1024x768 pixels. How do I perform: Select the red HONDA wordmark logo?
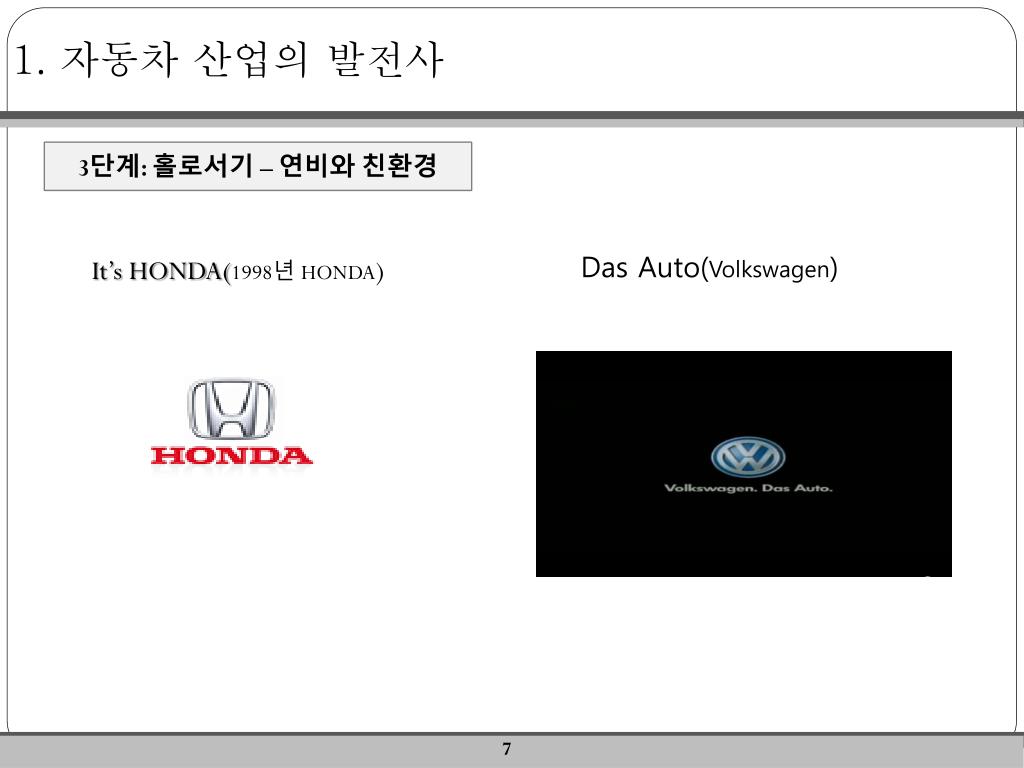231,456
